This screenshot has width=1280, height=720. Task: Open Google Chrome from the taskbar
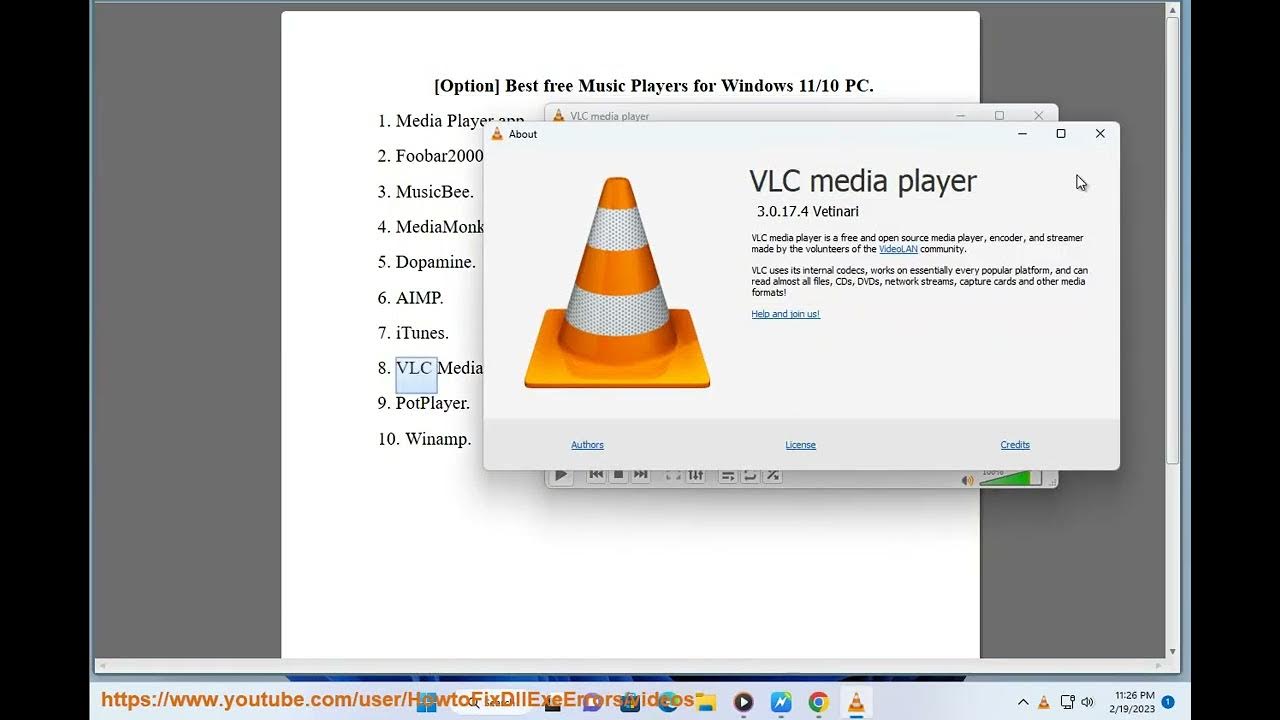(818, 702)
